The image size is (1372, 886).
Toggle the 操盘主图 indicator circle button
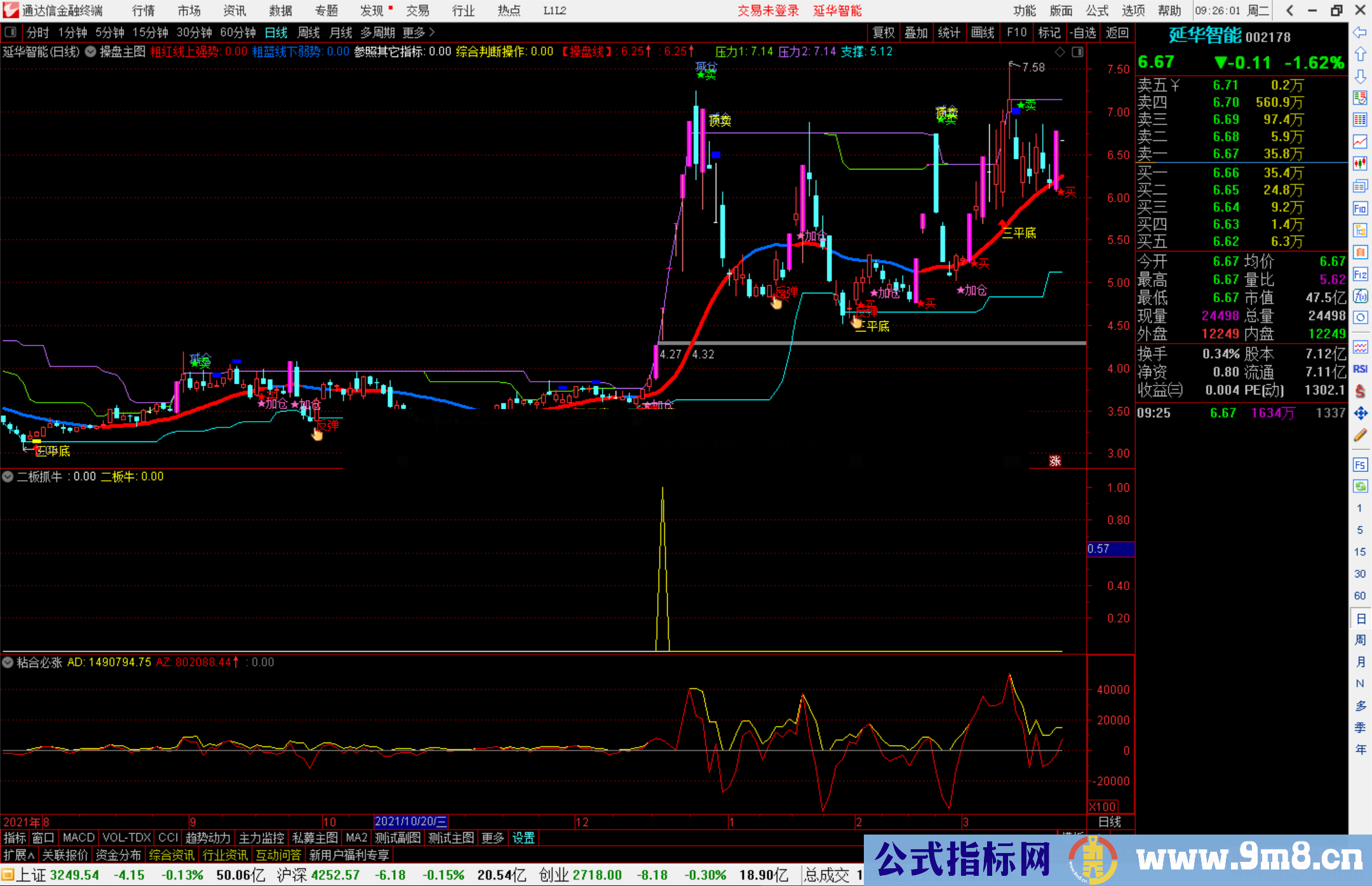click(x=91, y=51)
